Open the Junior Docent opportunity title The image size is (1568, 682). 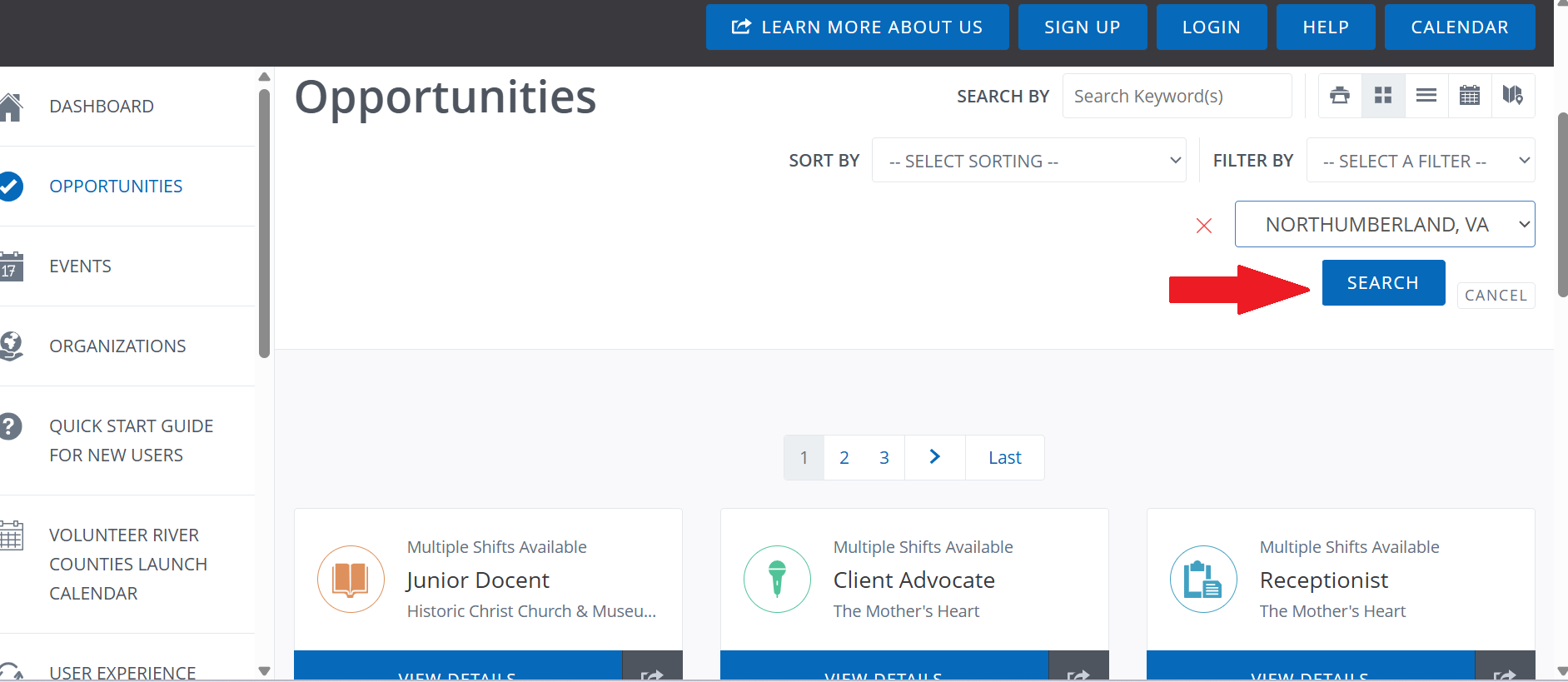click(x=478, y=580)
